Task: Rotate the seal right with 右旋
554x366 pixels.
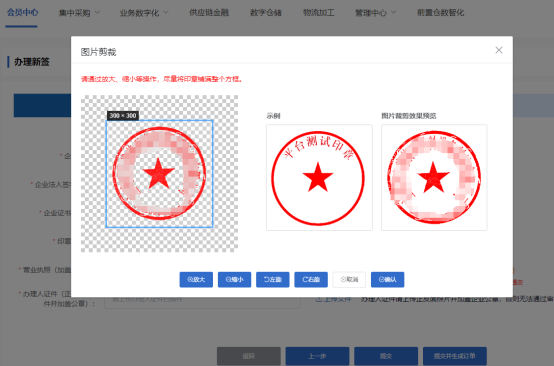Action: 311,279
